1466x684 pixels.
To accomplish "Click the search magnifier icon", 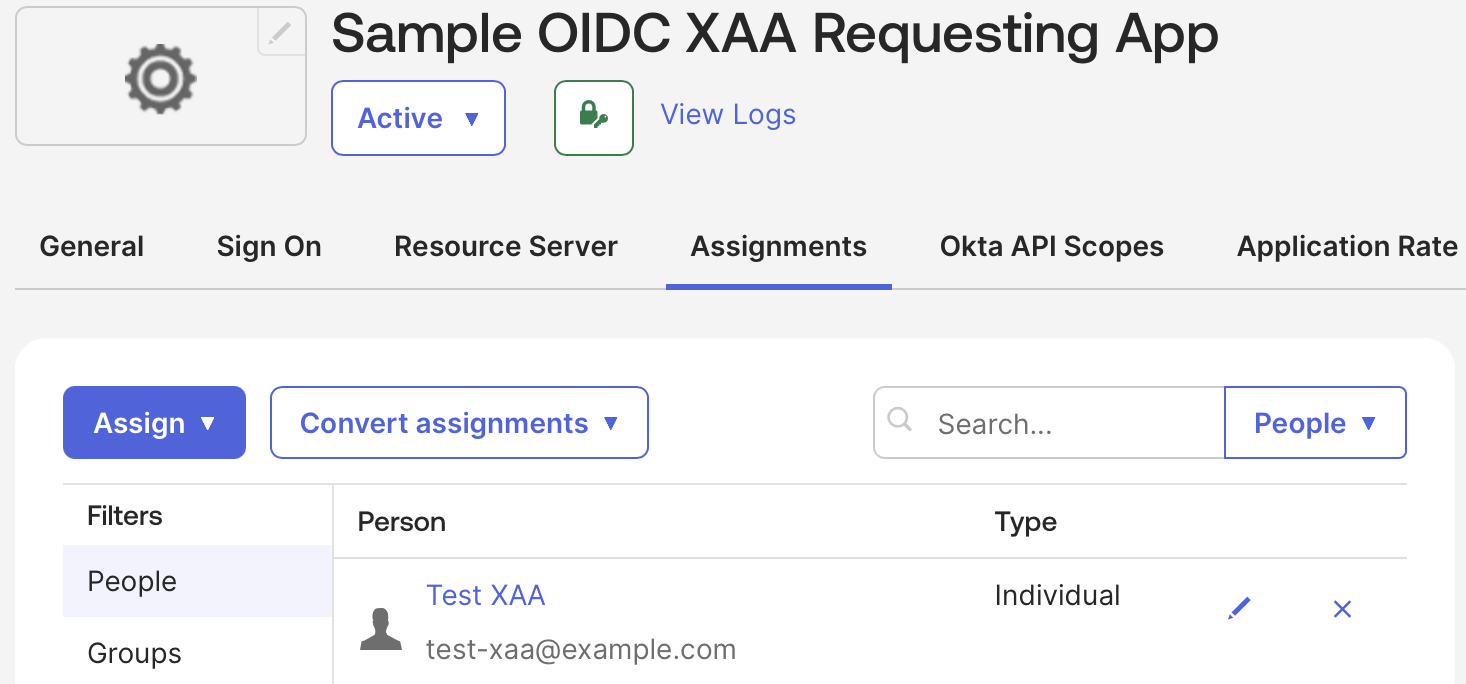I will coord(900,420).
